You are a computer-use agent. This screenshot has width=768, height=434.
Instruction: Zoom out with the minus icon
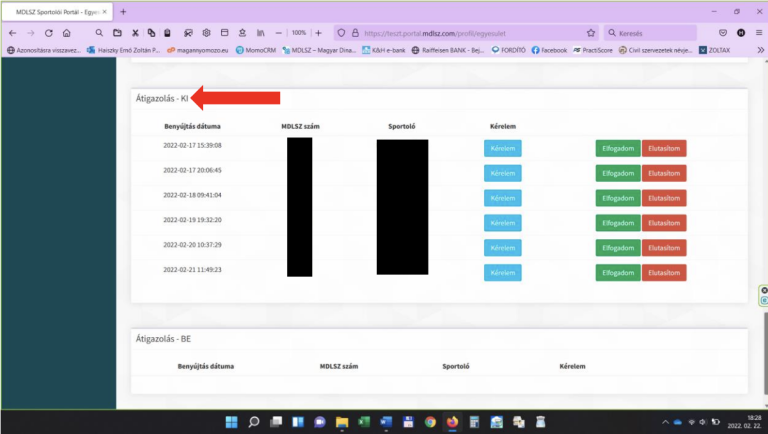[280, 32]
